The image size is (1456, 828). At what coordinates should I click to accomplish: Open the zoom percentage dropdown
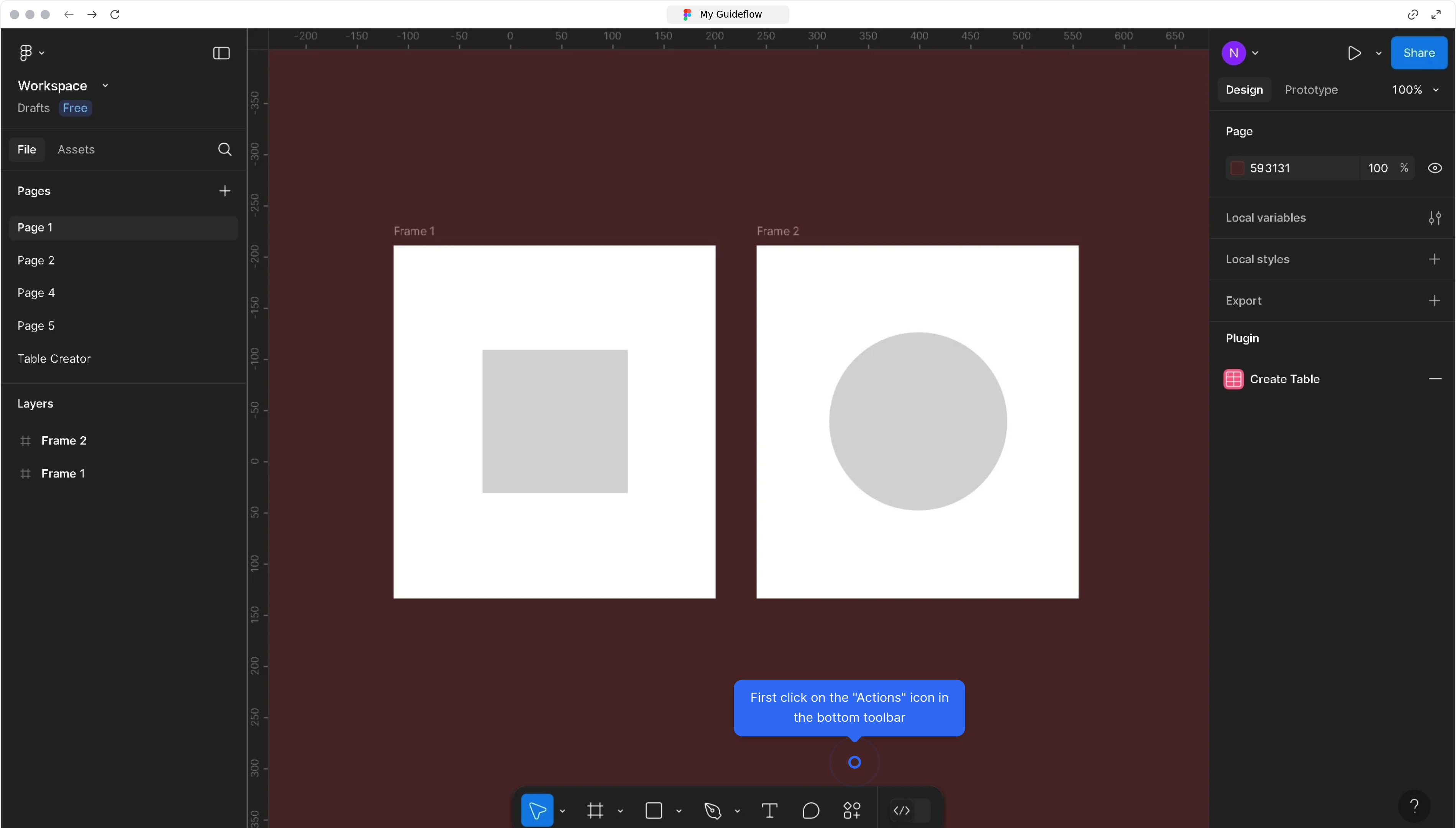[1415, 89]
